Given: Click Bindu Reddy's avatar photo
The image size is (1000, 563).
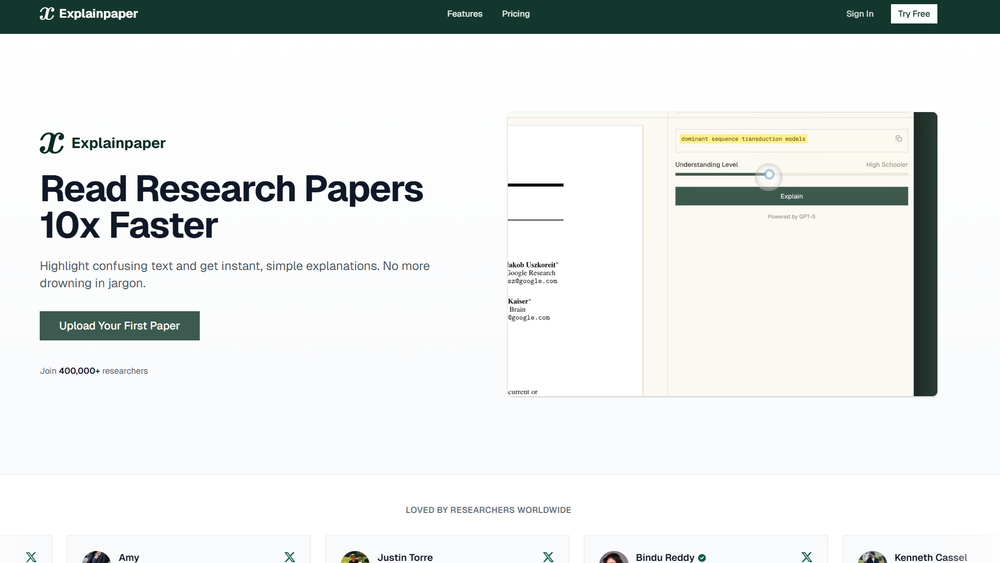Looking at the screenshot, I should pyautogui.click(x=614, y=557).
